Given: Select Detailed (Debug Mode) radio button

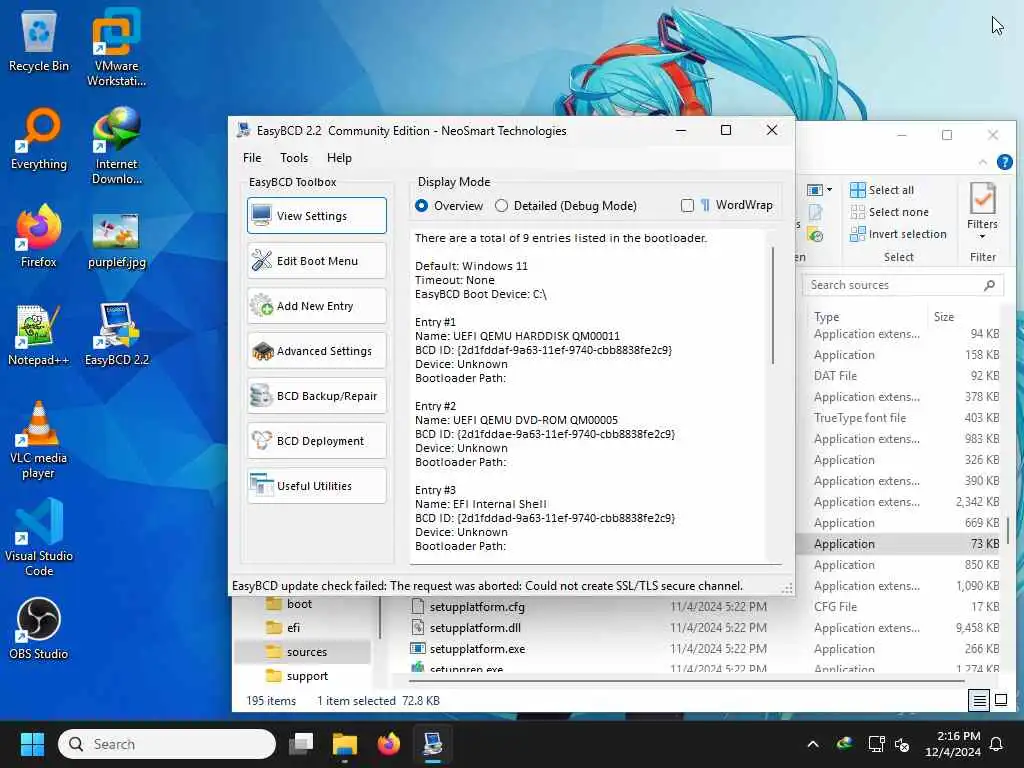Looking at the screenshot, I should tap(566, 206).
